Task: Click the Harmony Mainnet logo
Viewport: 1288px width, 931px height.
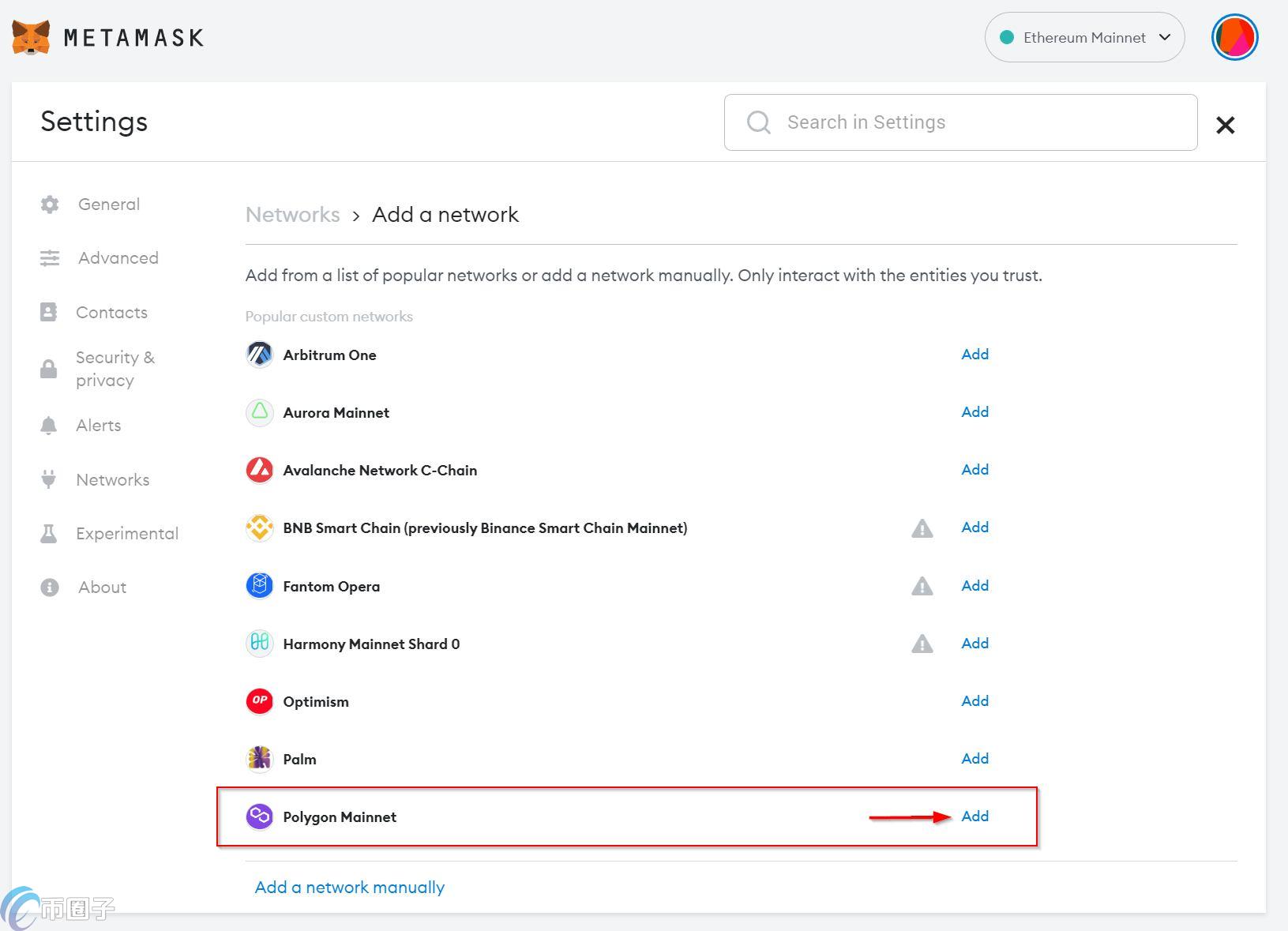Action: (259, 644)
